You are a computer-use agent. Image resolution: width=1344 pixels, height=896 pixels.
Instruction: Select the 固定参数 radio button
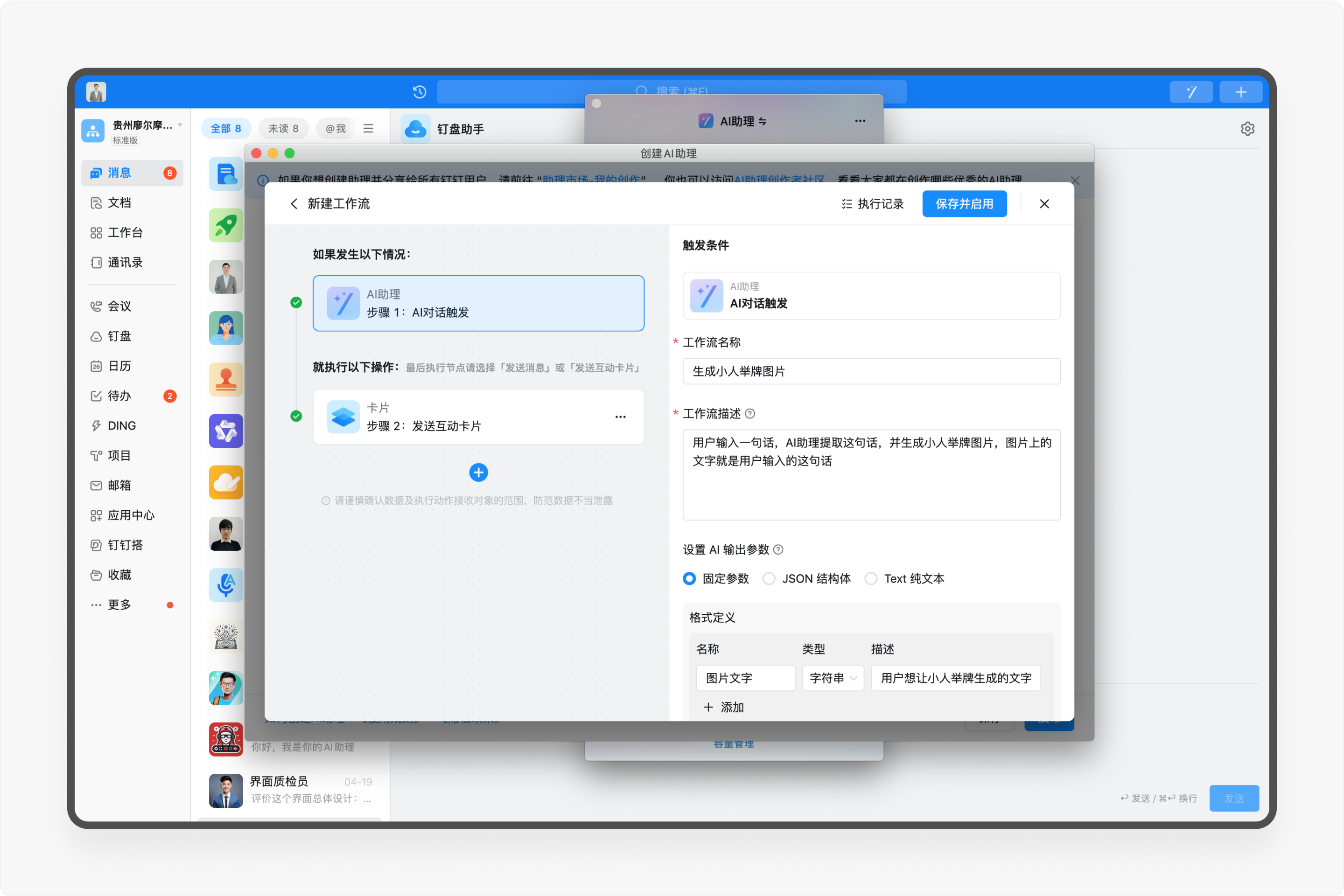(x=689, y=578)
